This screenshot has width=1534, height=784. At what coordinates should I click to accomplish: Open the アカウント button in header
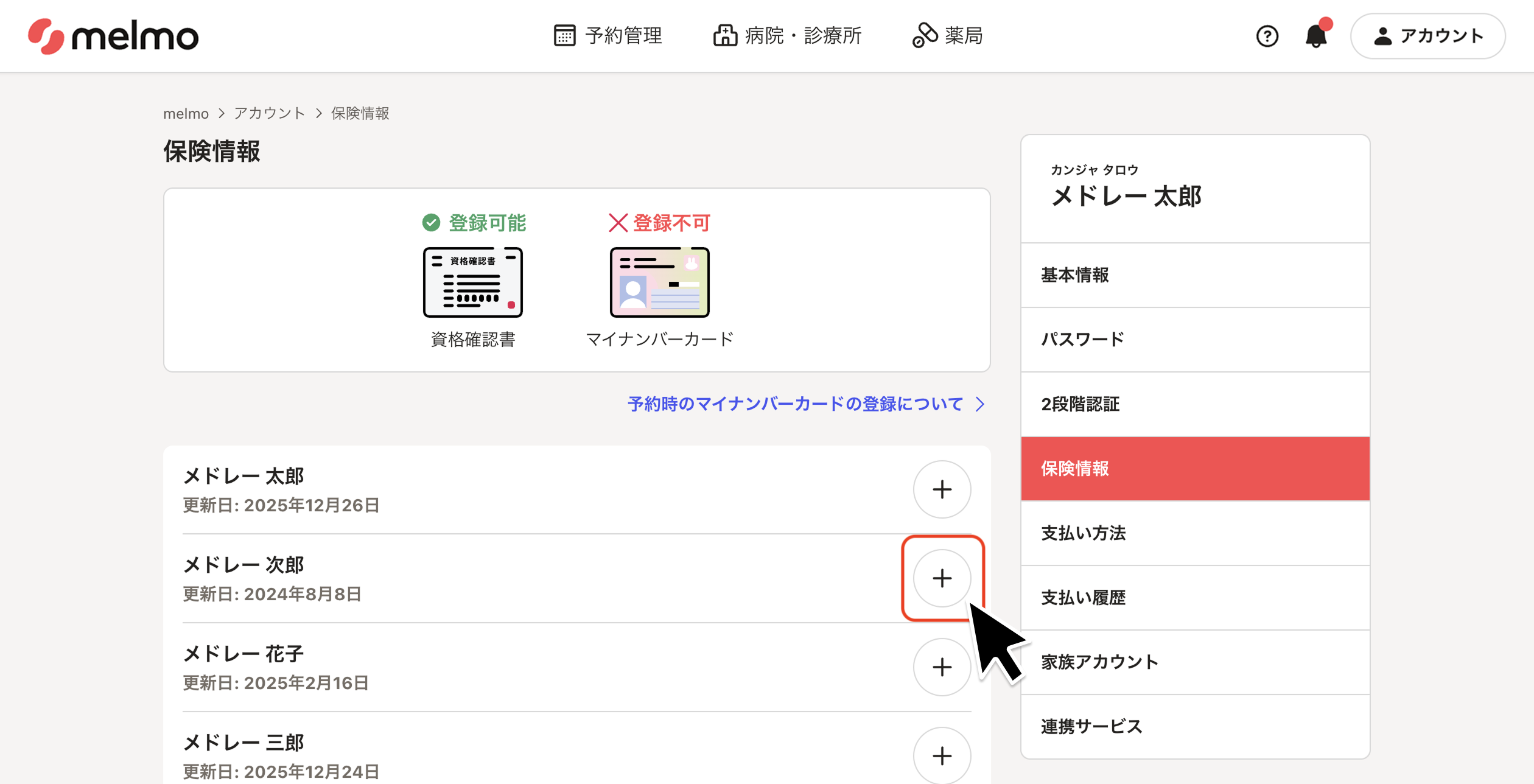click(1427, 37)
